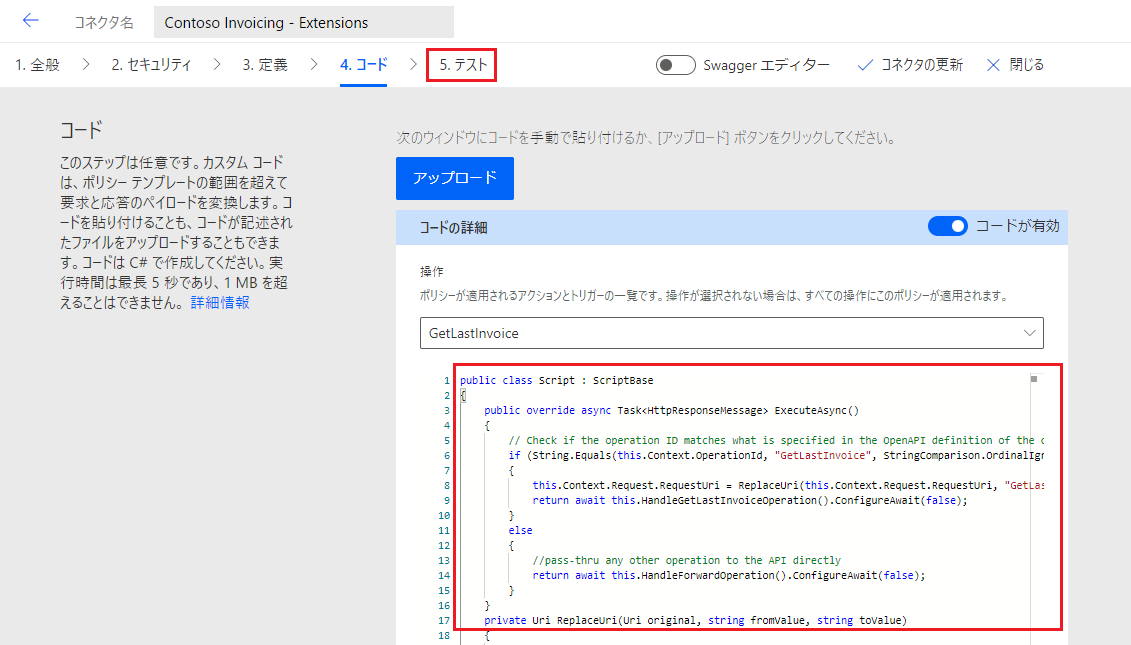Image resolution: width=1131 pixels, height=645 pixels.
Task: Switch to the 3. 定義 step
Action: tap(265, 65)
